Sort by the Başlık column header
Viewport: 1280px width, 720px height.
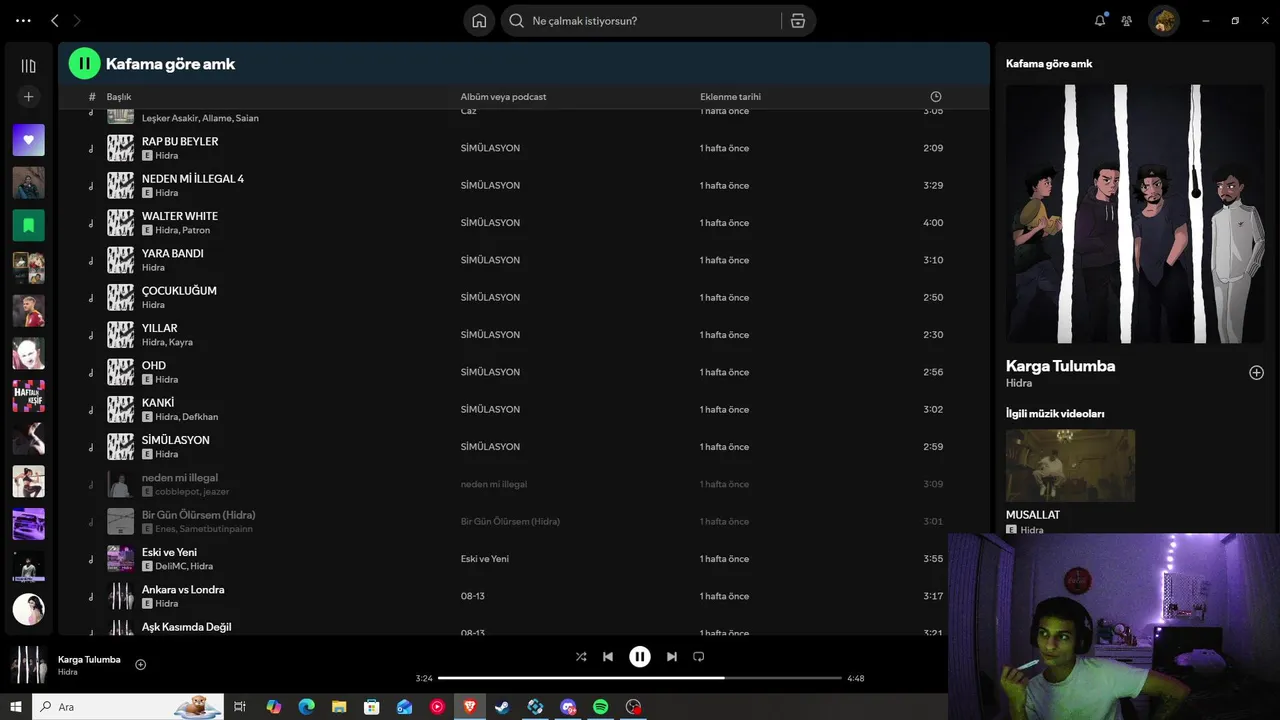tap(119, 97)
